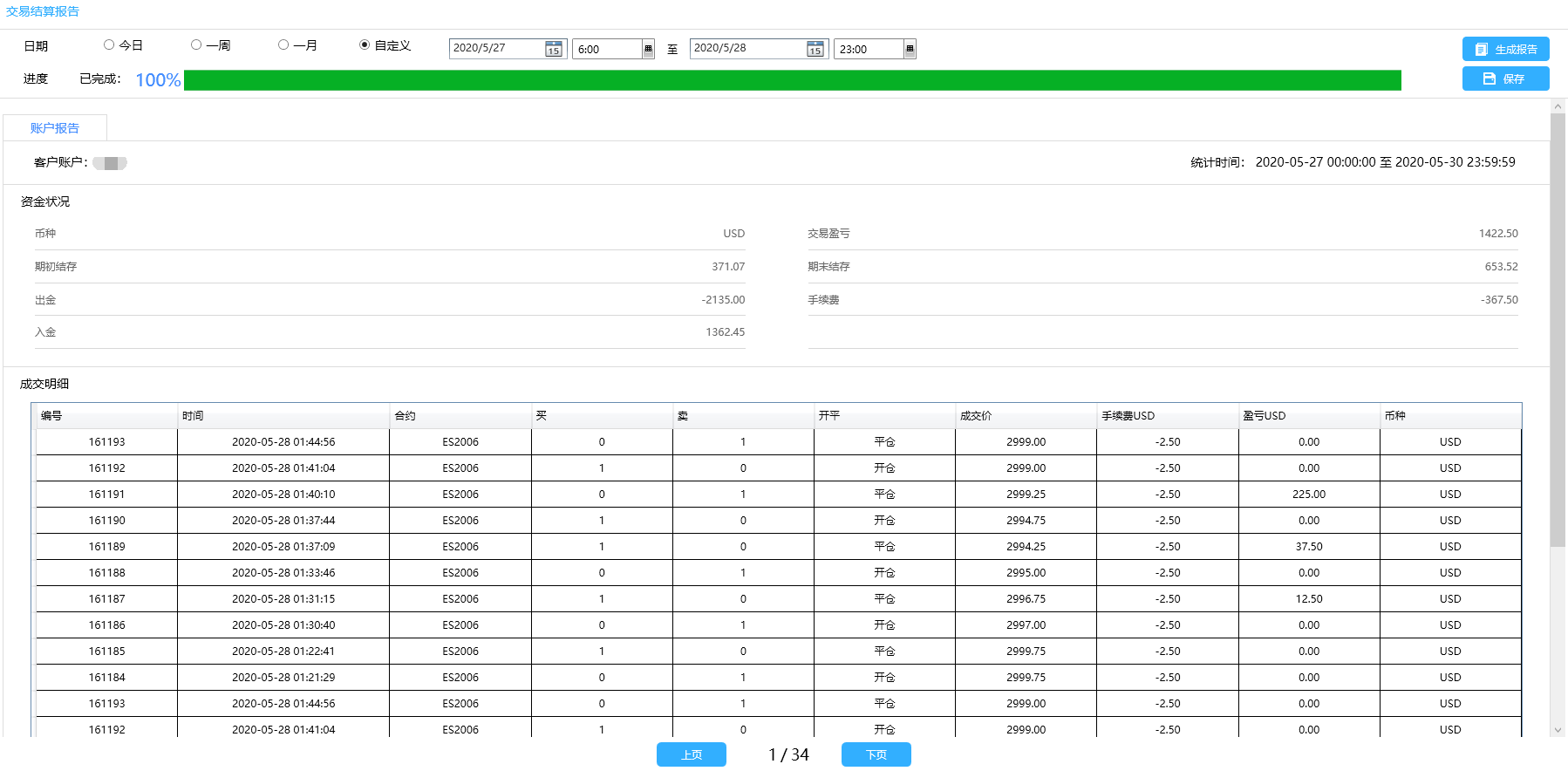
Task: Click the scrollbar down arrow
Action: 1558,730
